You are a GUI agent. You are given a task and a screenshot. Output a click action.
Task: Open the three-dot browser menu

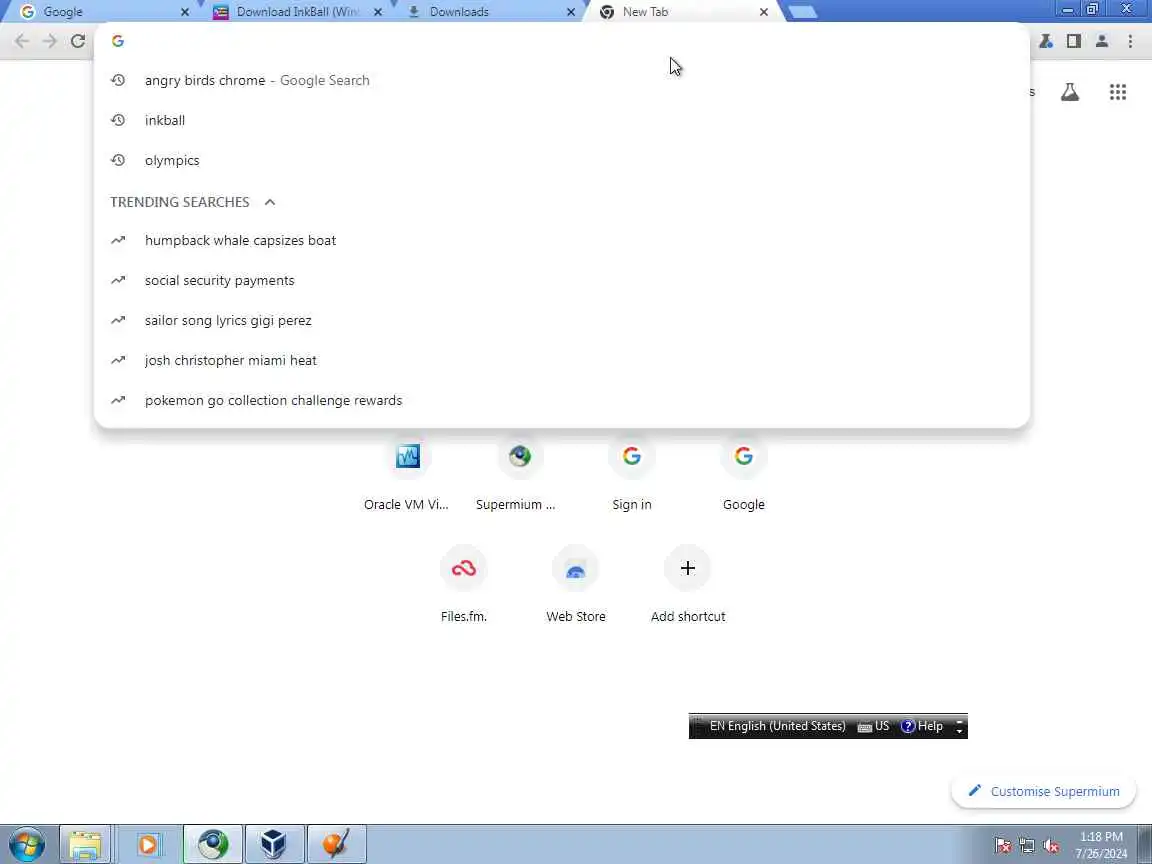pos(1130,41)
